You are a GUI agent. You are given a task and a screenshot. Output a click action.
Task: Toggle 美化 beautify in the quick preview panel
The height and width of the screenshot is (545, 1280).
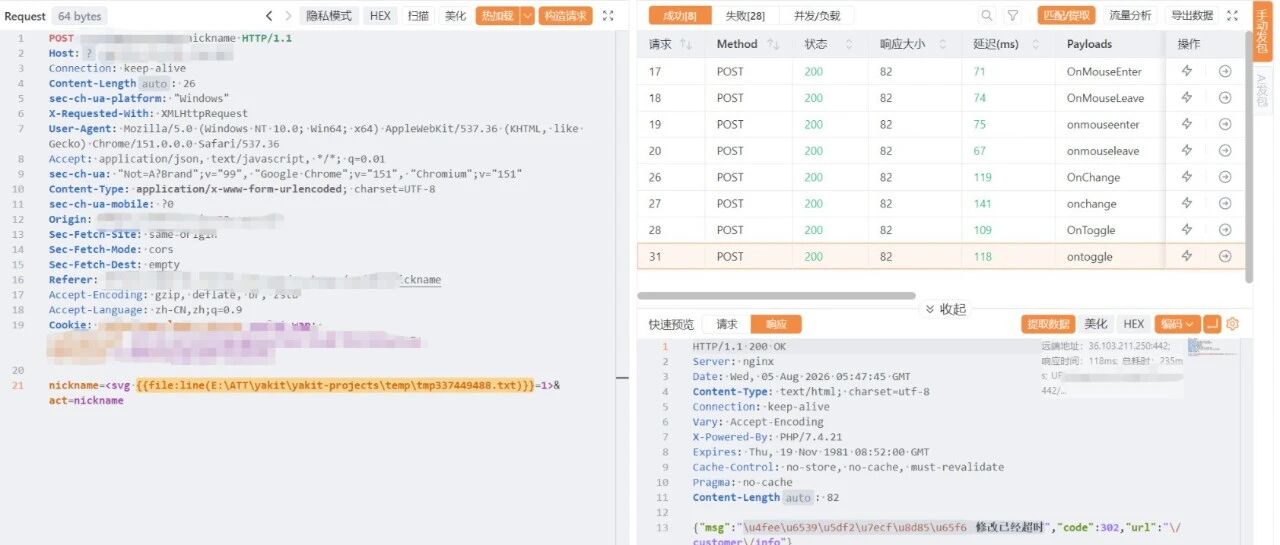tap(1096, 324)
